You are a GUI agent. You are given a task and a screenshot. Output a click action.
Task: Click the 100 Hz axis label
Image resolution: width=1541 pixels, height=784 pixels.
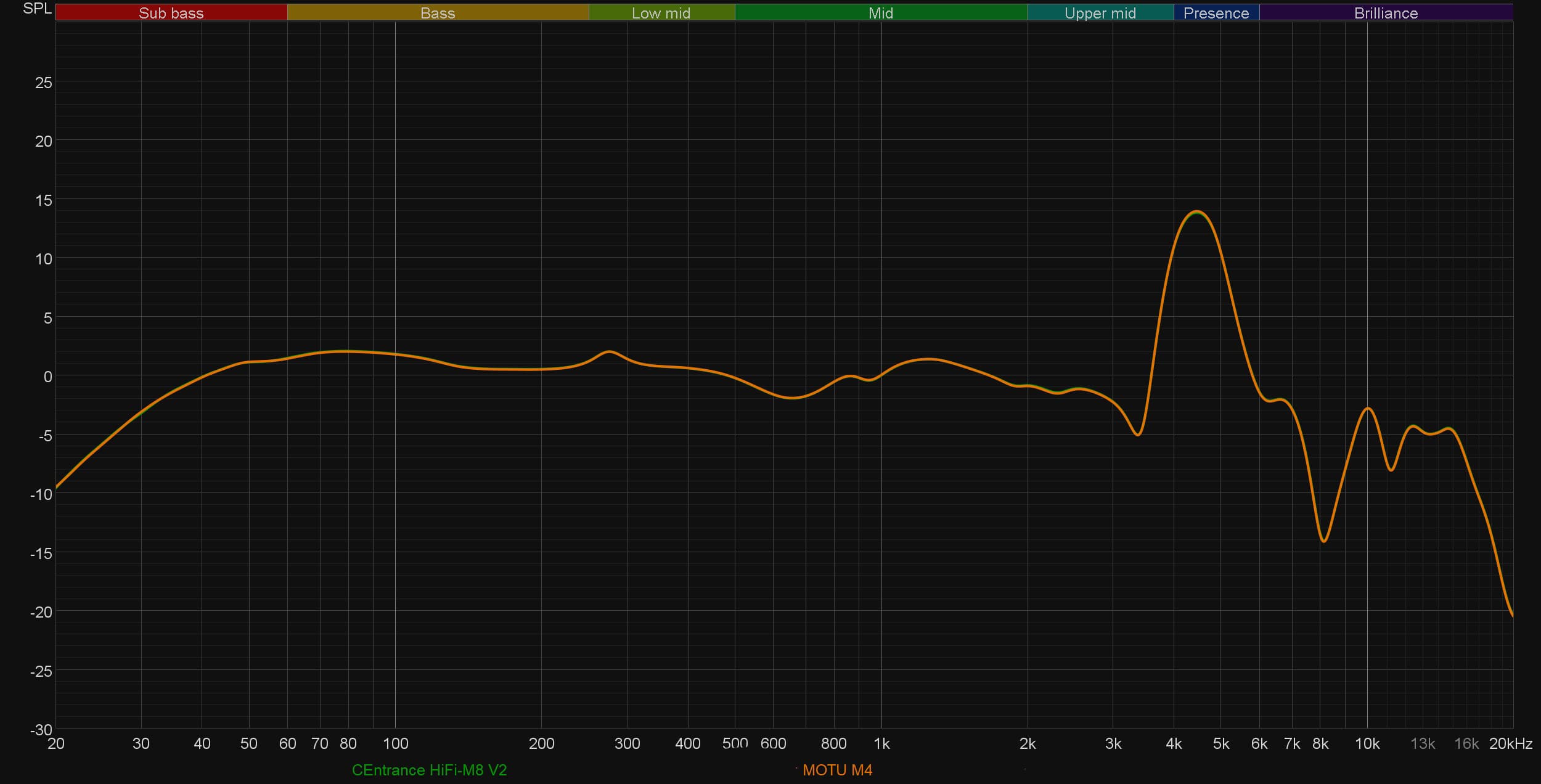[395, 744]
